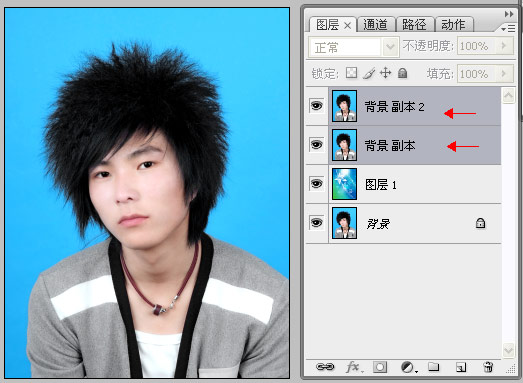Click layers list scroll up arrow
Image resolution: width=523 pixels, height=383 pixels.
508,96
